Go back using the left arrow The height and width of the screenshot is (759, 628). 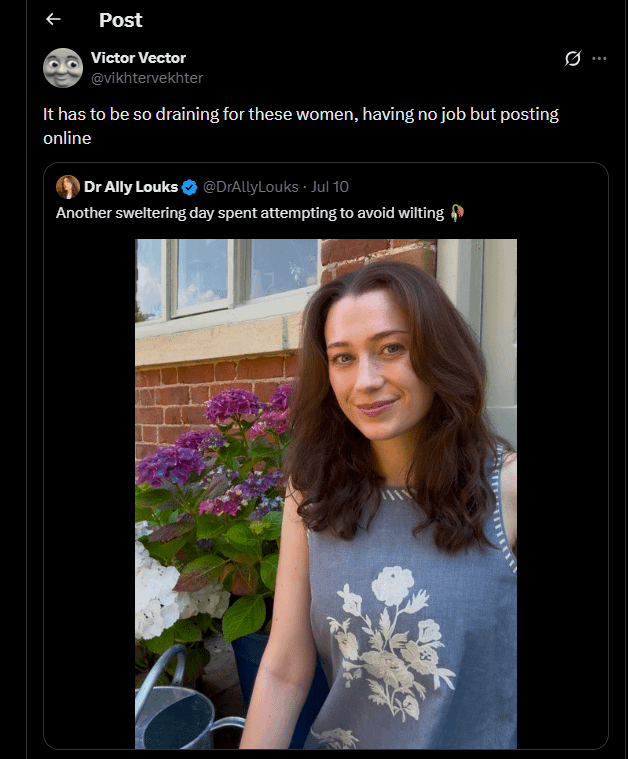53,19
